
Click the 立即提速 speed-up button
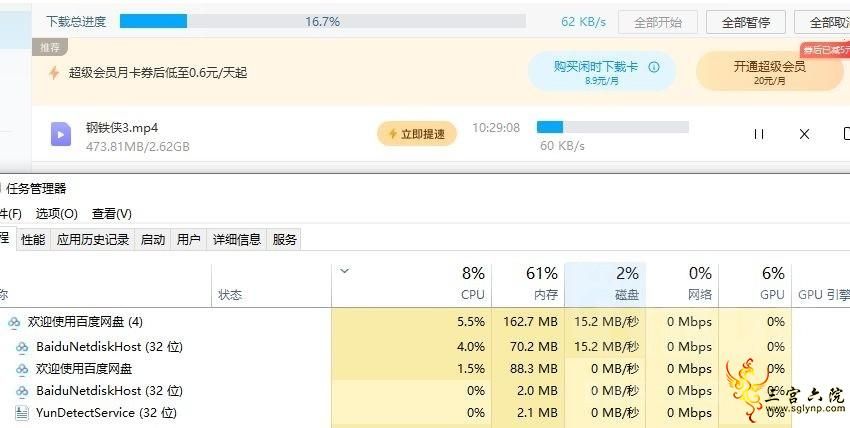click(x=417, y=134)
